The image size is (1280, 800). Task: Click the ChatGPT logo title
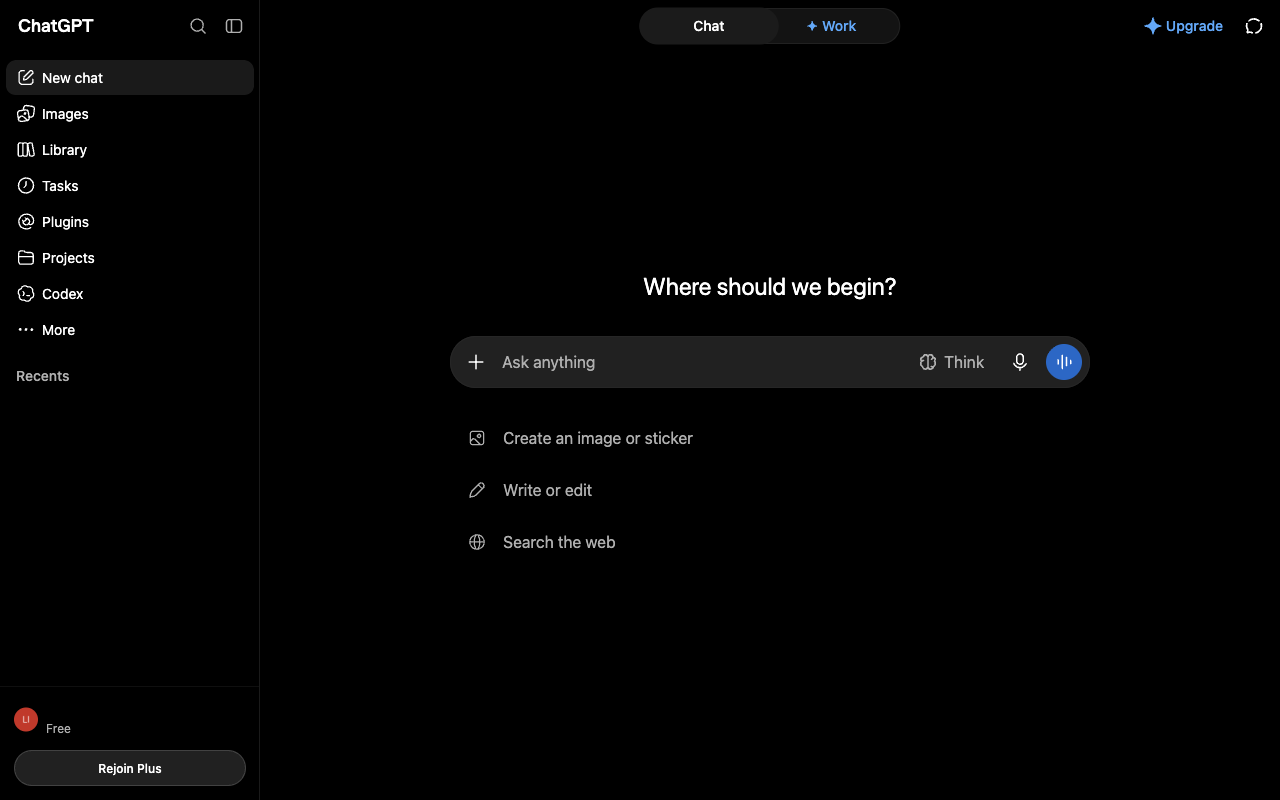tap(56, 26)
